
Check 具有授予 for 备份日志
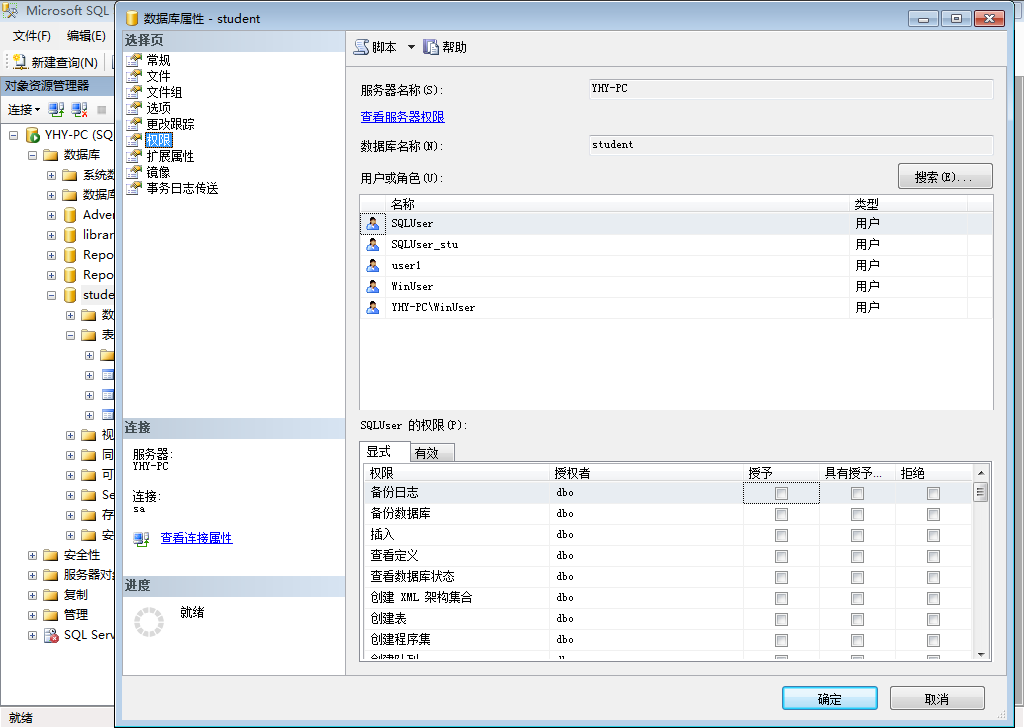(857, 494)
